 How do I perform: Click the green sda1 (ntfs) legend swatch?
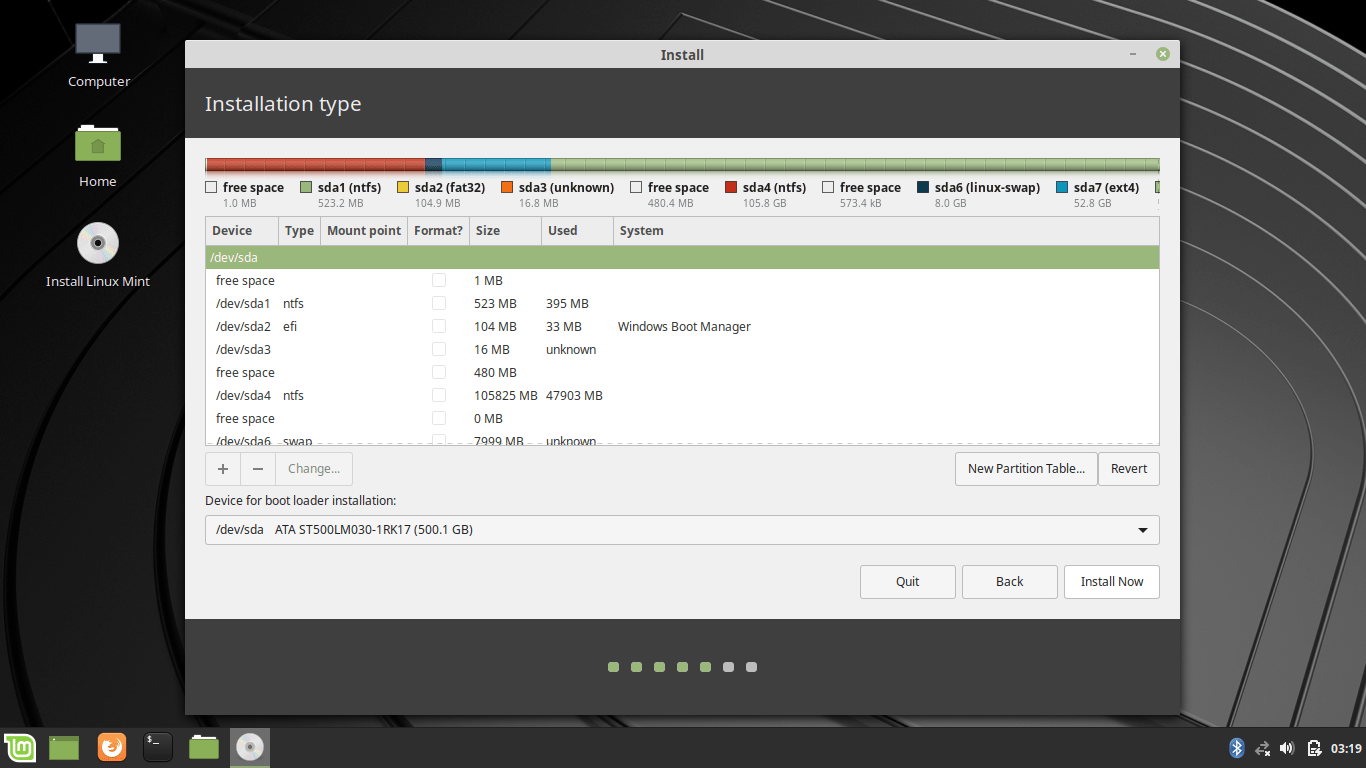coord(306,187)
